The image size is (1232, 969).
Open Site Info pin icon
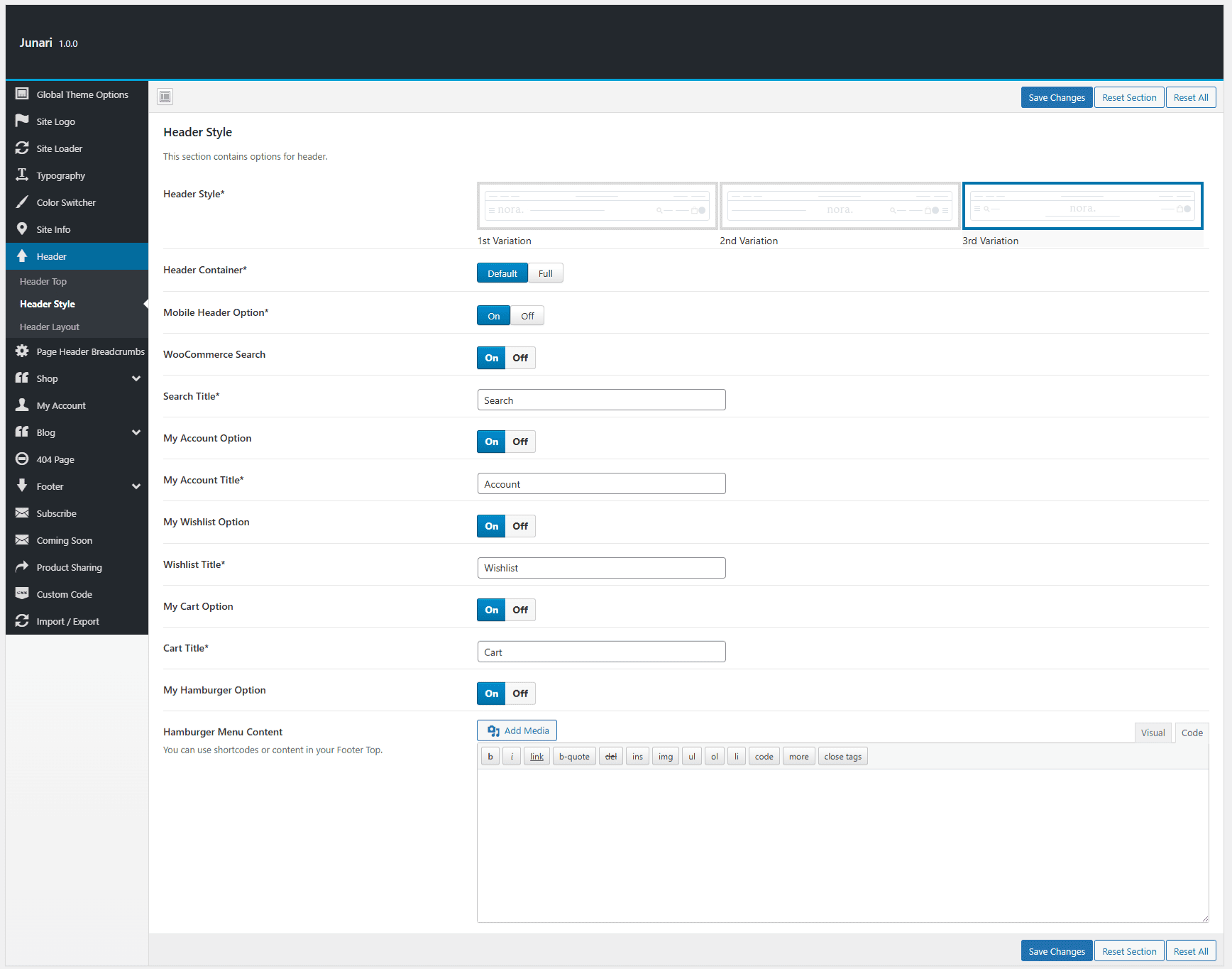(x=22, y=229)
